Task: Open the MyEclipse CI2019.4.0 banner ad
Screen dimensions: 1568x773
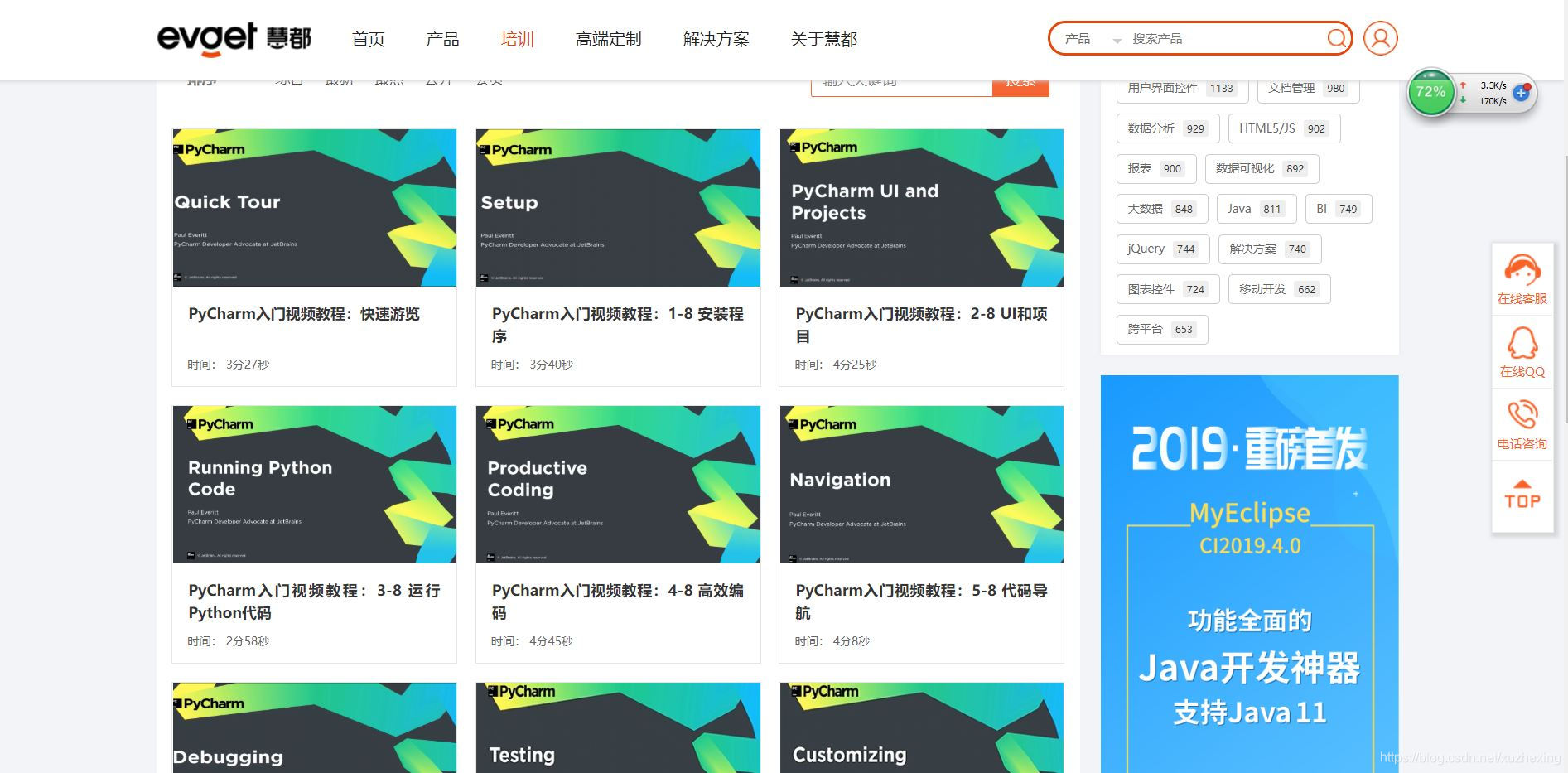Action: 1249,574
